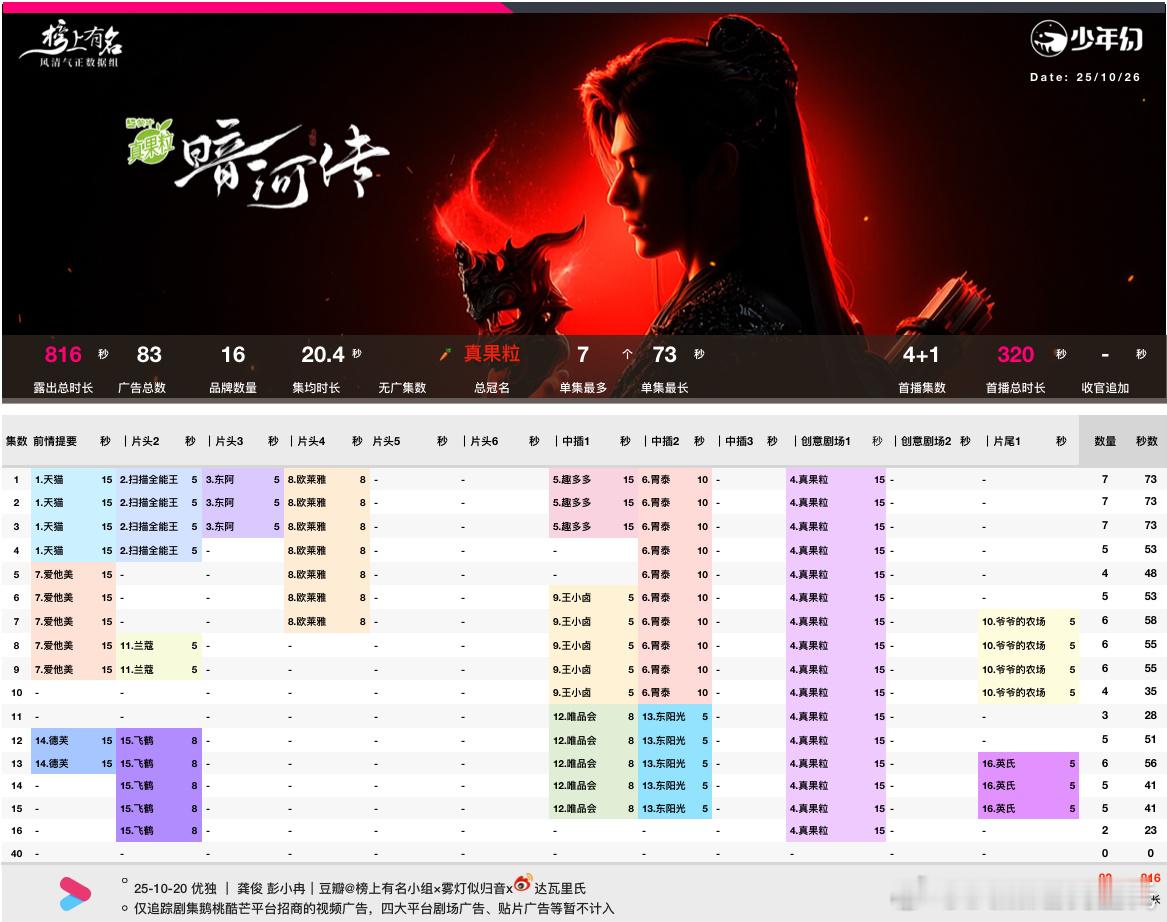This screenshot has width=1167, height=922.
Task: Click 1.天猫 cell in episode 1 row
Action: click(73, 479)
